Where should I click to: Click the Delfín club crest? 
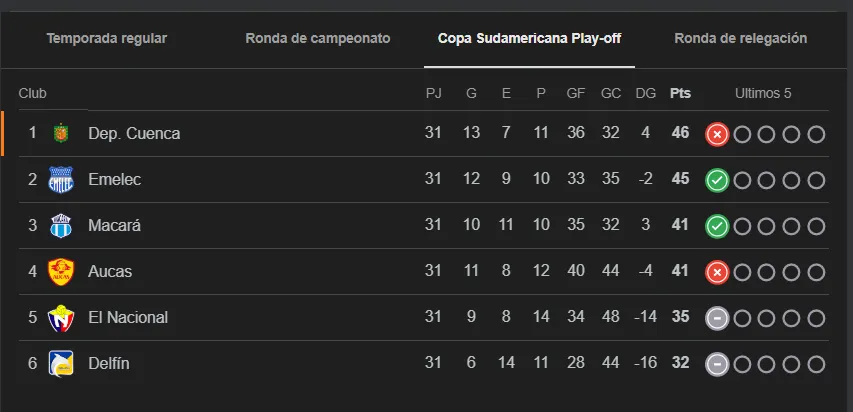62,363
